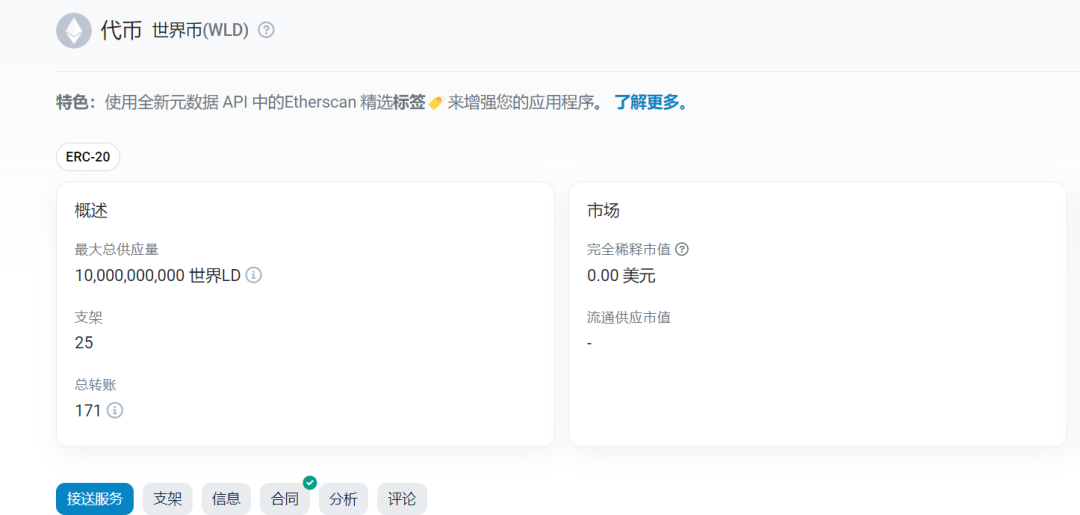Switch to the 支架 tab

click(x=167, y=499)
